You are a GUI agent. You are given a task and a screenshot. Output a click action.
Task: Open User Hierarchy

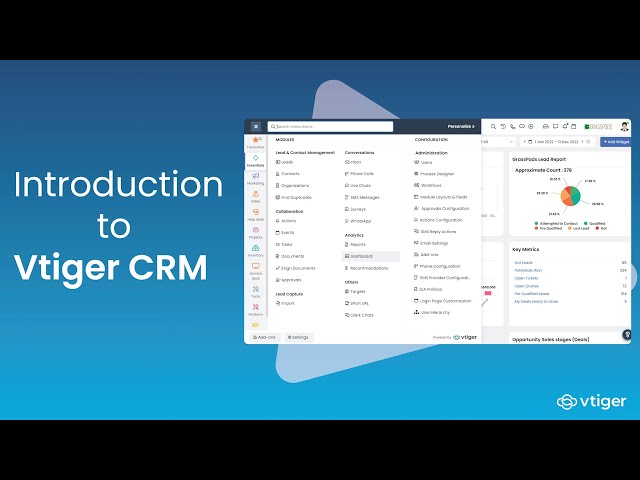(432, 312)
